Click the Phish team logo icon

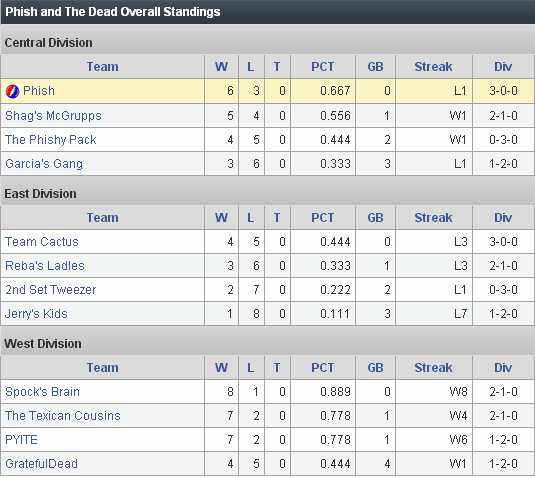(13, 91)
